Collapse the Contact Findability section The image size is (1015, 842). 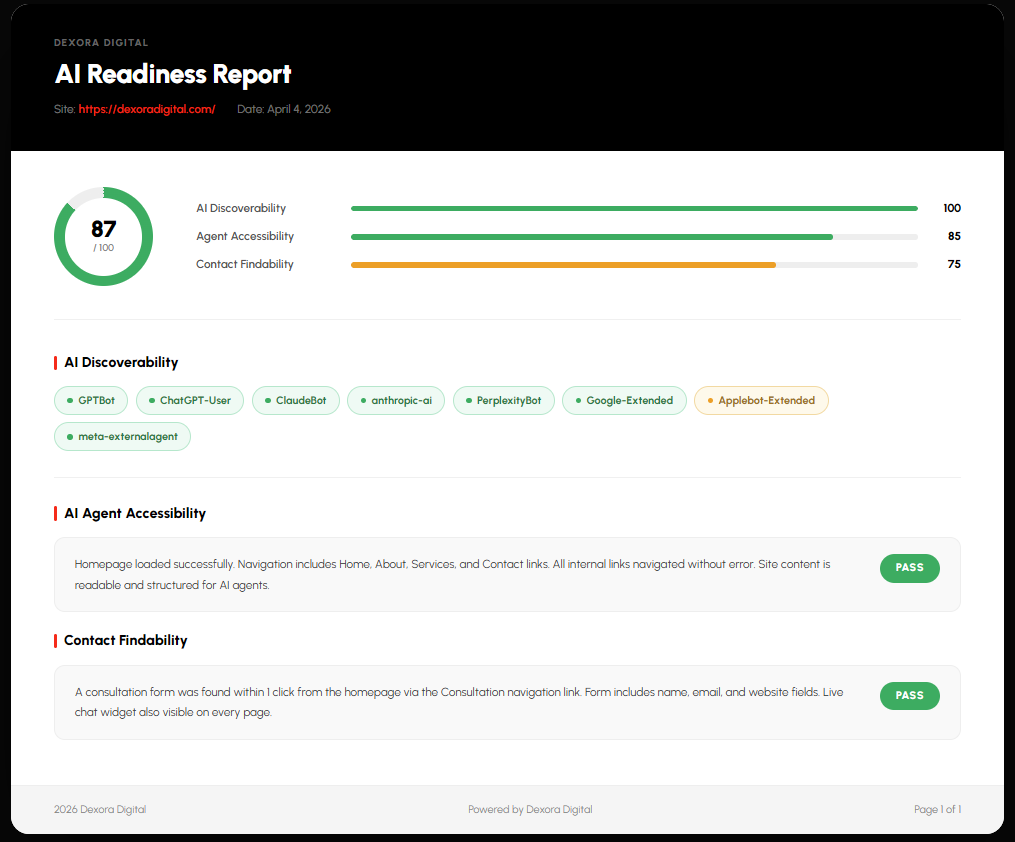pyautogui.click(x=125, y=640)
